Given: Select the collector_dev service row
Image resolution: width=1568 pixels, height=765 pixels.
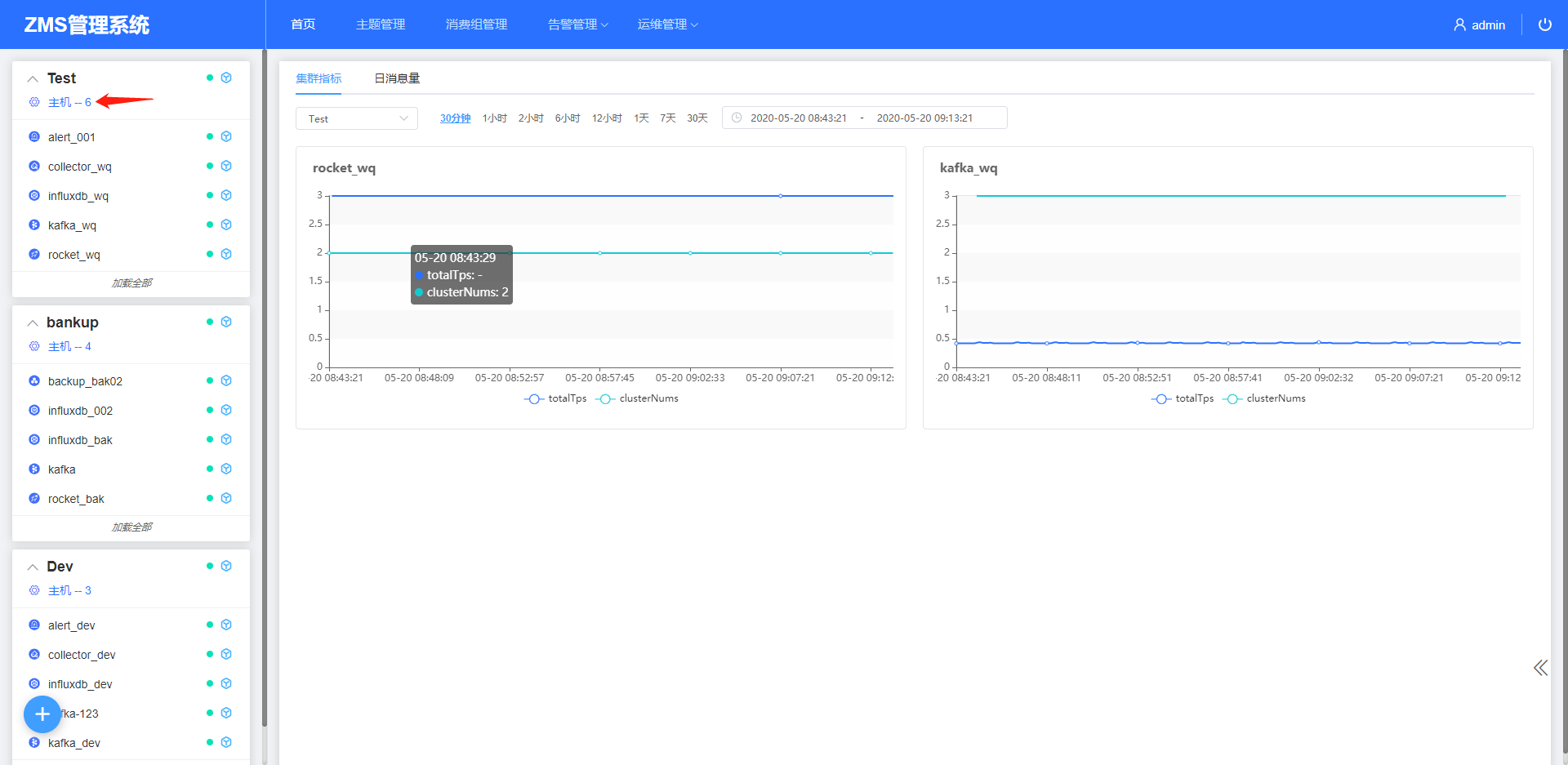Looking at the screenshot, I should 131,654.
